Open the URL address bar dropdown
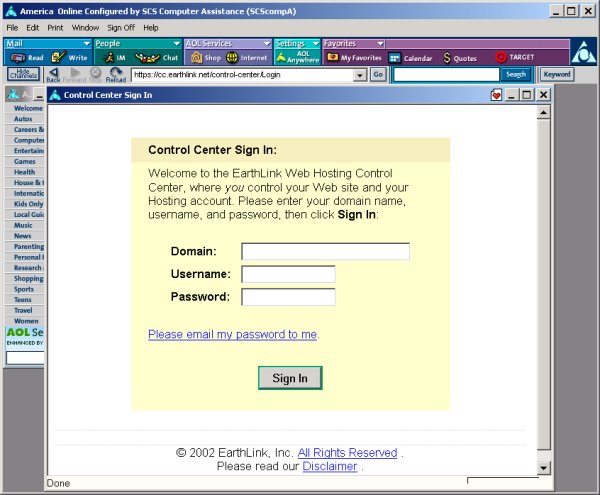The height and width of the screenshot is (495, 600). tap(359, 74)
